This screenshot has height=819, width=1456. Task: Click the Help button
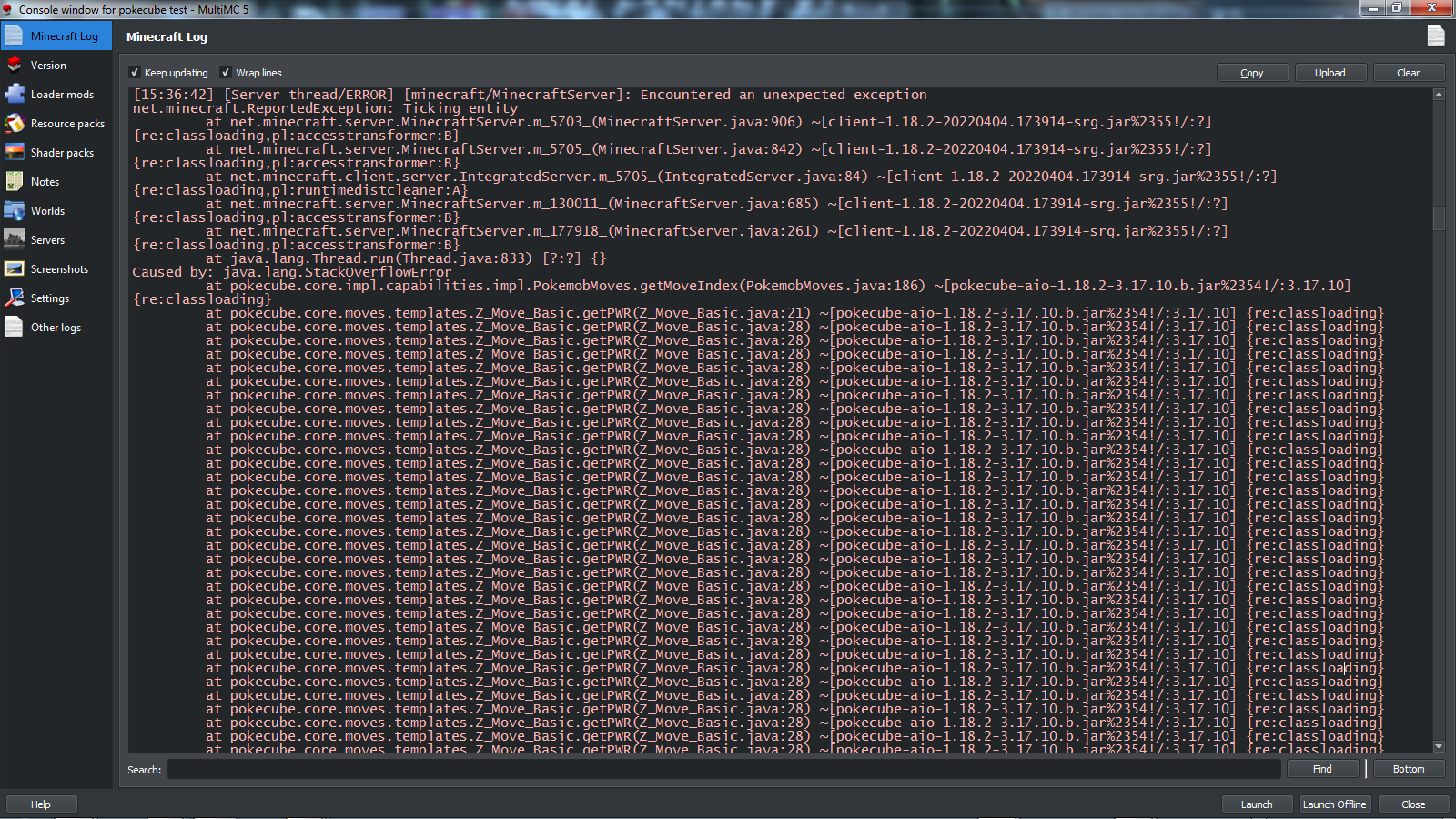(41, 804)
